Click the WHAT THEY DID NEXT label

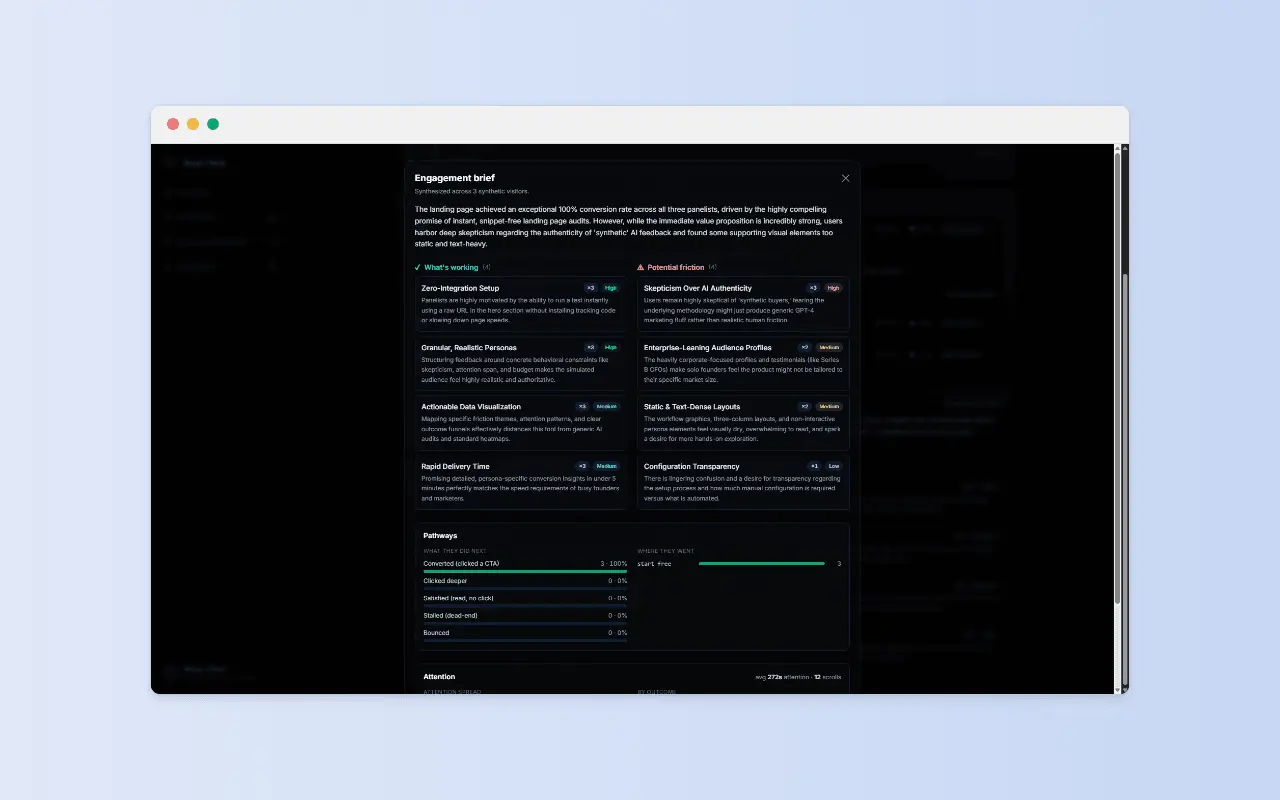(454, 551)
